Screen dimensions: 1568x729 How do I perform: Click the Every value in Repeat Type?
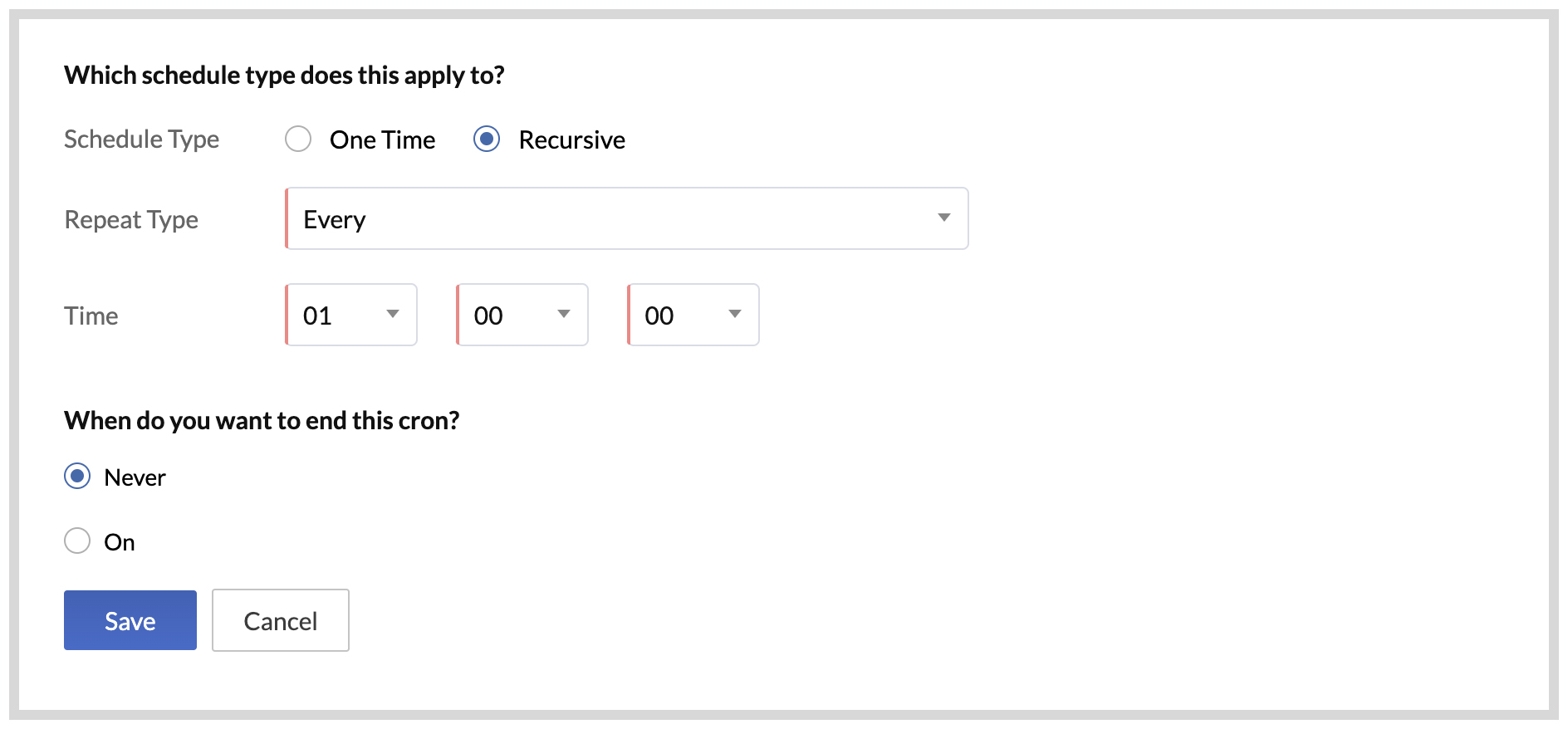pos(335,219)
